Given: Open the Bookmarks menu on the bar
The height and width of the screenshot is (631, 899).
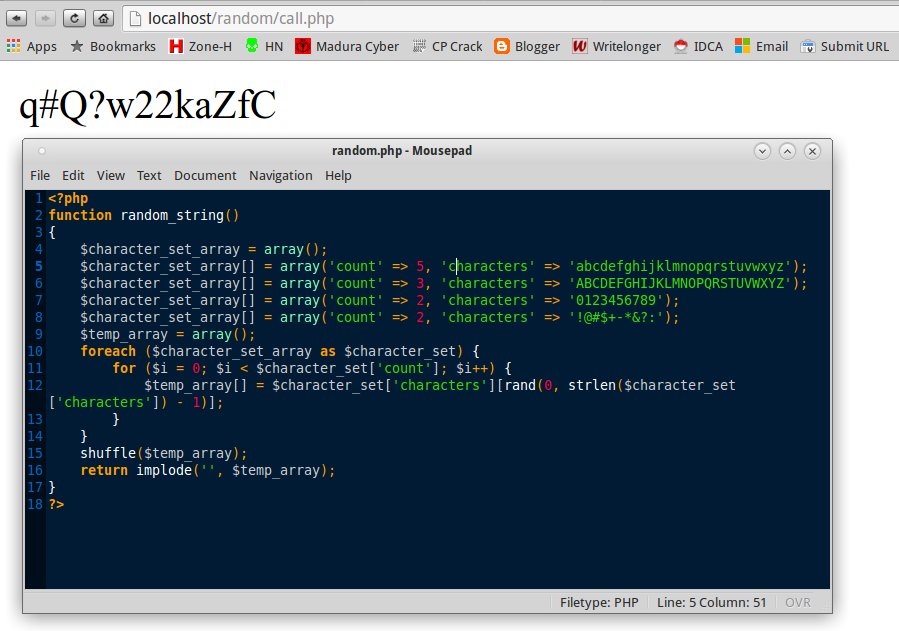Looking at the screenshot, I should (113, 45).
